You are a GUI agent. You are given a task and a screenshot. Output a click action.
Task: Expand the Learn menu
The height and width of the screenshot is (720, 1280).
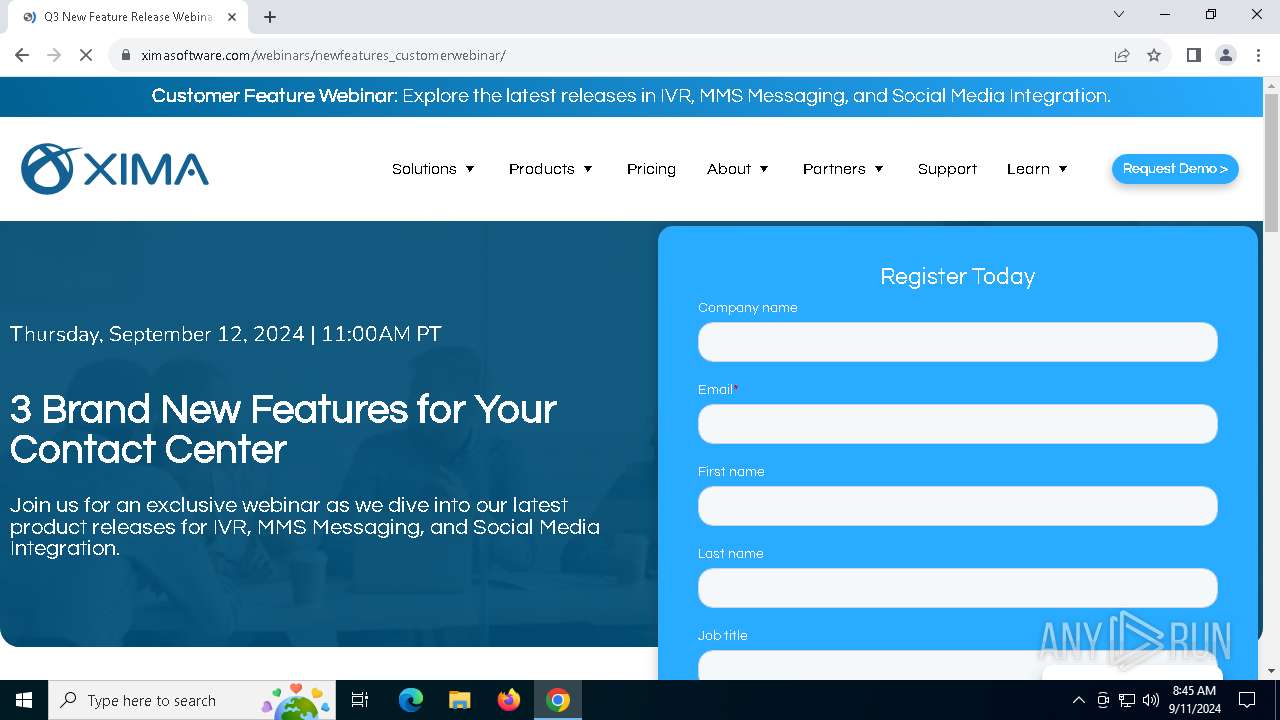[1038, 169]
